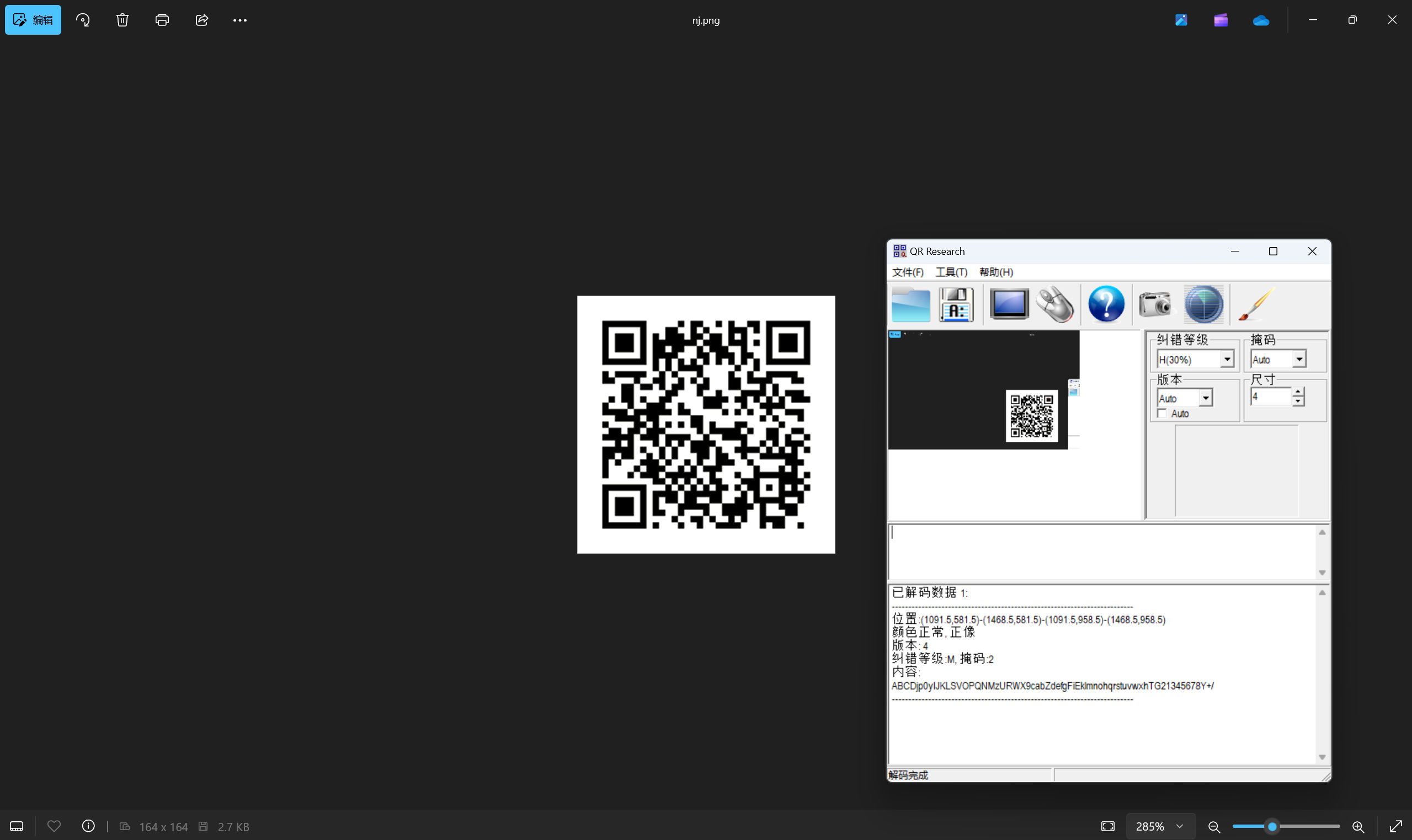Restore down the Photos window
1412x840 pixels.
pos(1352,20)
